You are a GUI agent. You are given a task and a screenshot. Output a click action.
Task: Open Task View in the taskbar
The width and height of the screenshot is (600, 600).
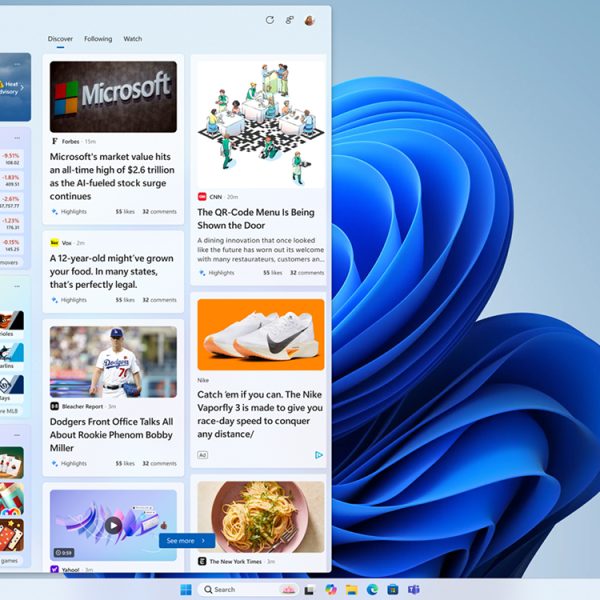[309, 590]
